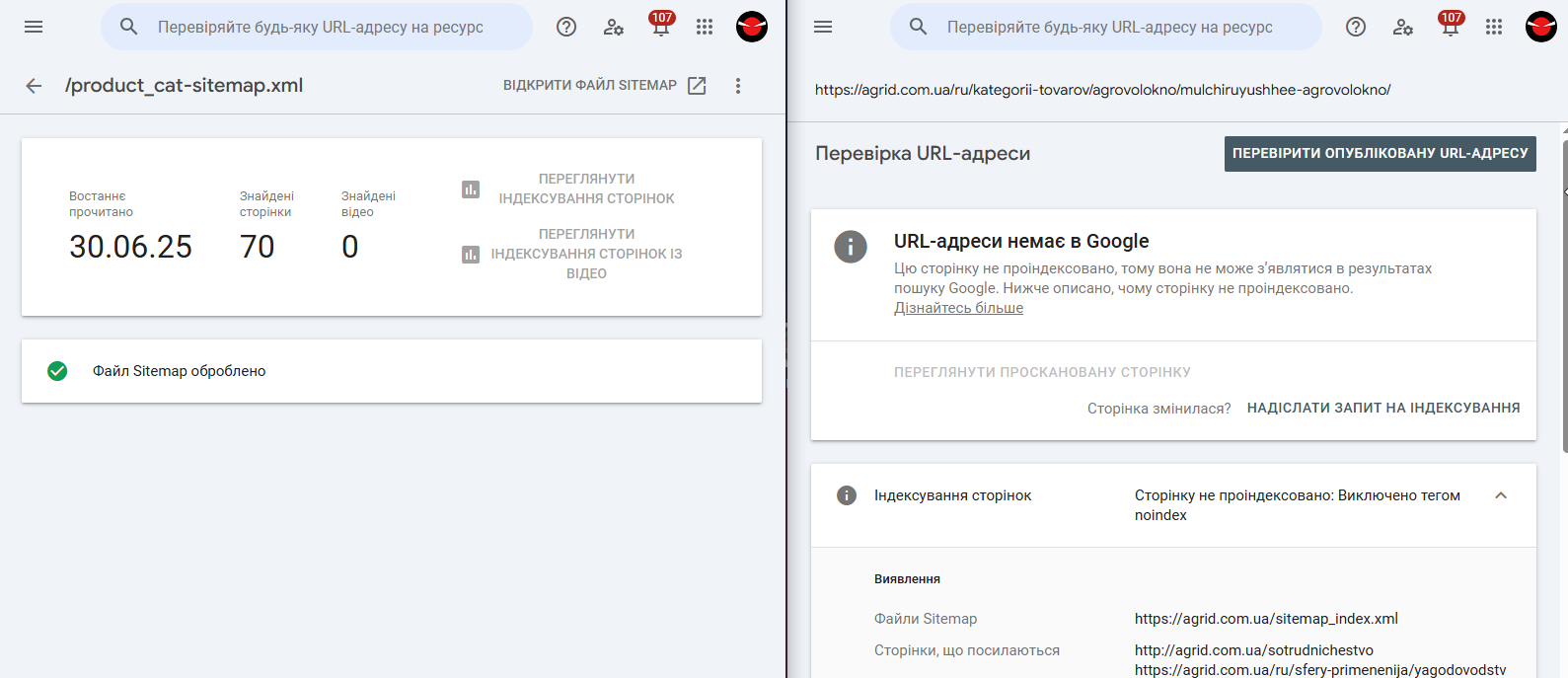The width and height of the screenshot is (1568, 678).
Task: Click /product_cat-sitemap.xml title
Action: (185, 86)
